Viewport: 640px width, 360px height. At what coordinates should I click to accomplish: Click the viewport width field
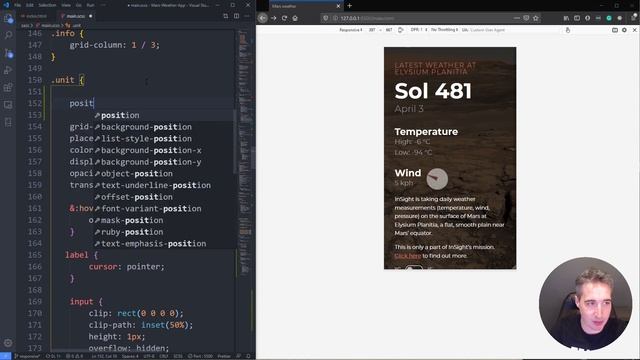pyautogui.click(x=372, y=30)
